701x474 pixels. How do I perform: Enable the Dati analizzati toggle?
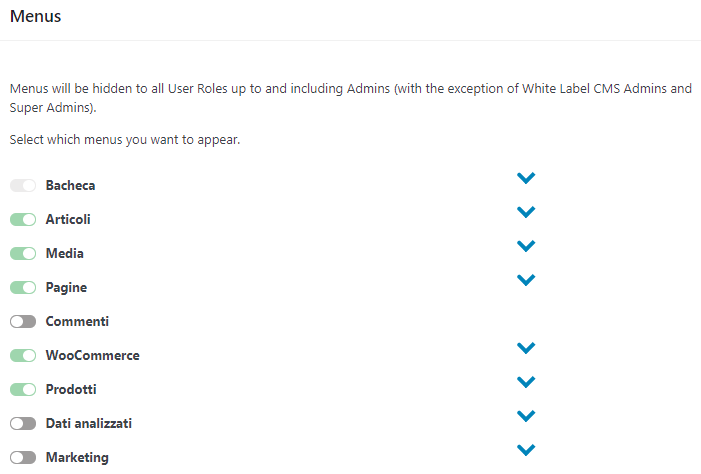(23, 424)
